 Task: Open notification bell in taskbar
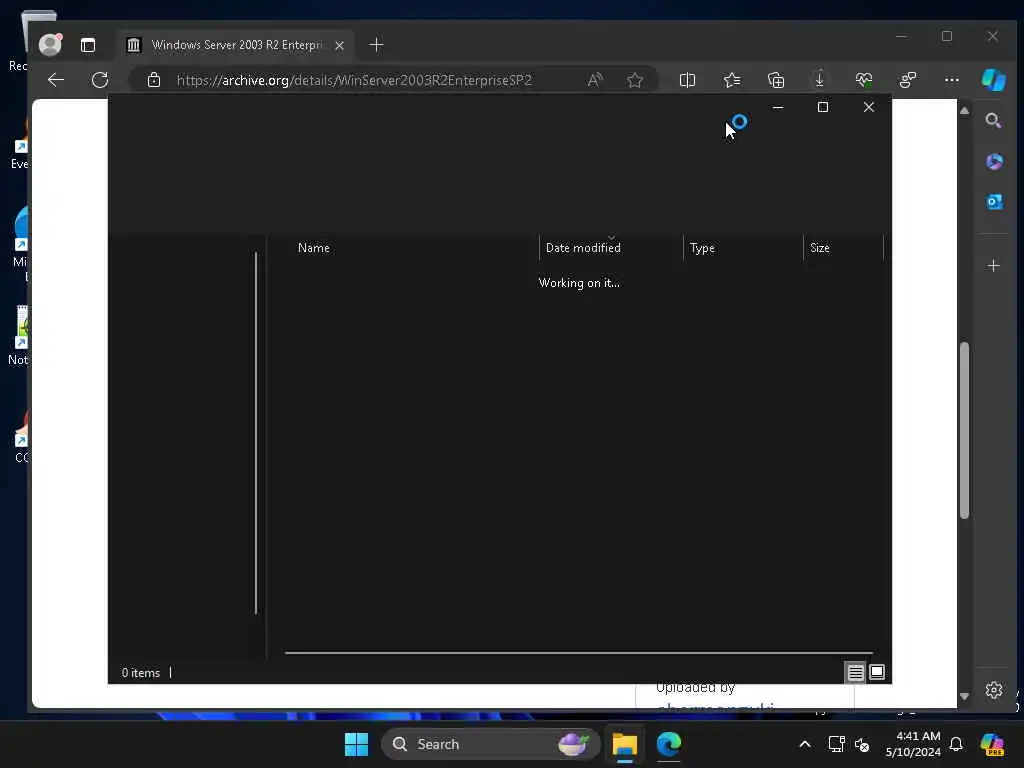(x=956, y=744)
